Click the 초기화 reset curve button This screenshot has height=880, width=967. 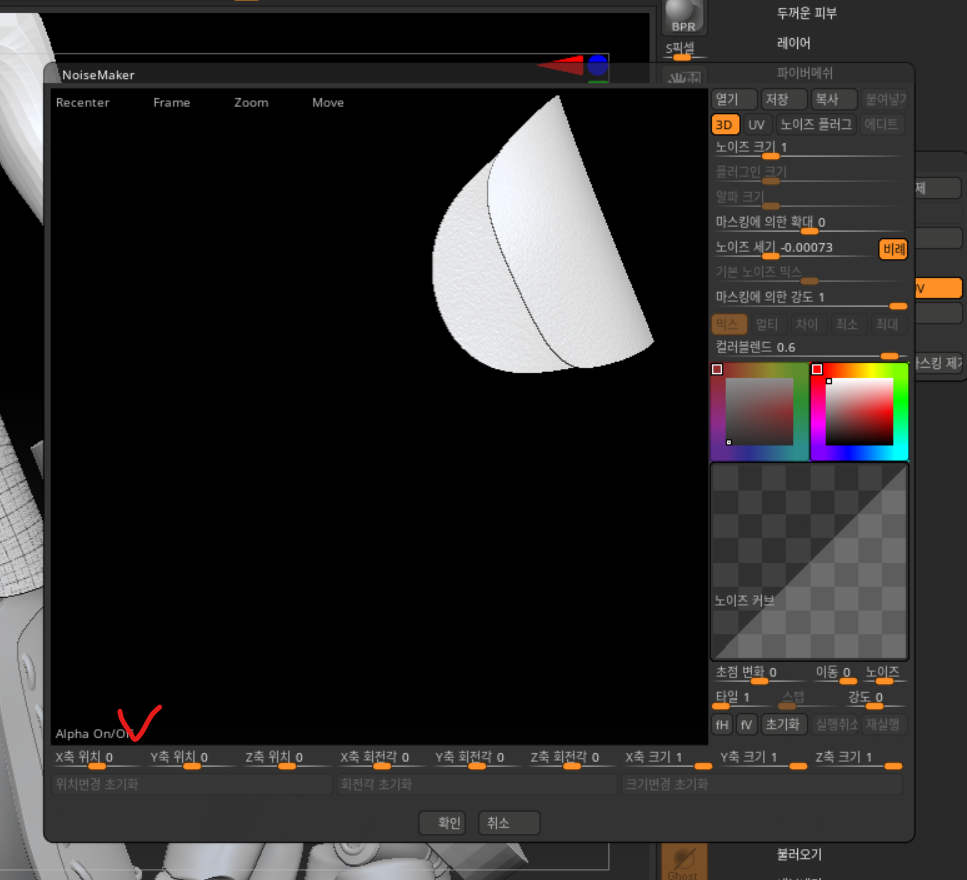[x=783, y=725]
